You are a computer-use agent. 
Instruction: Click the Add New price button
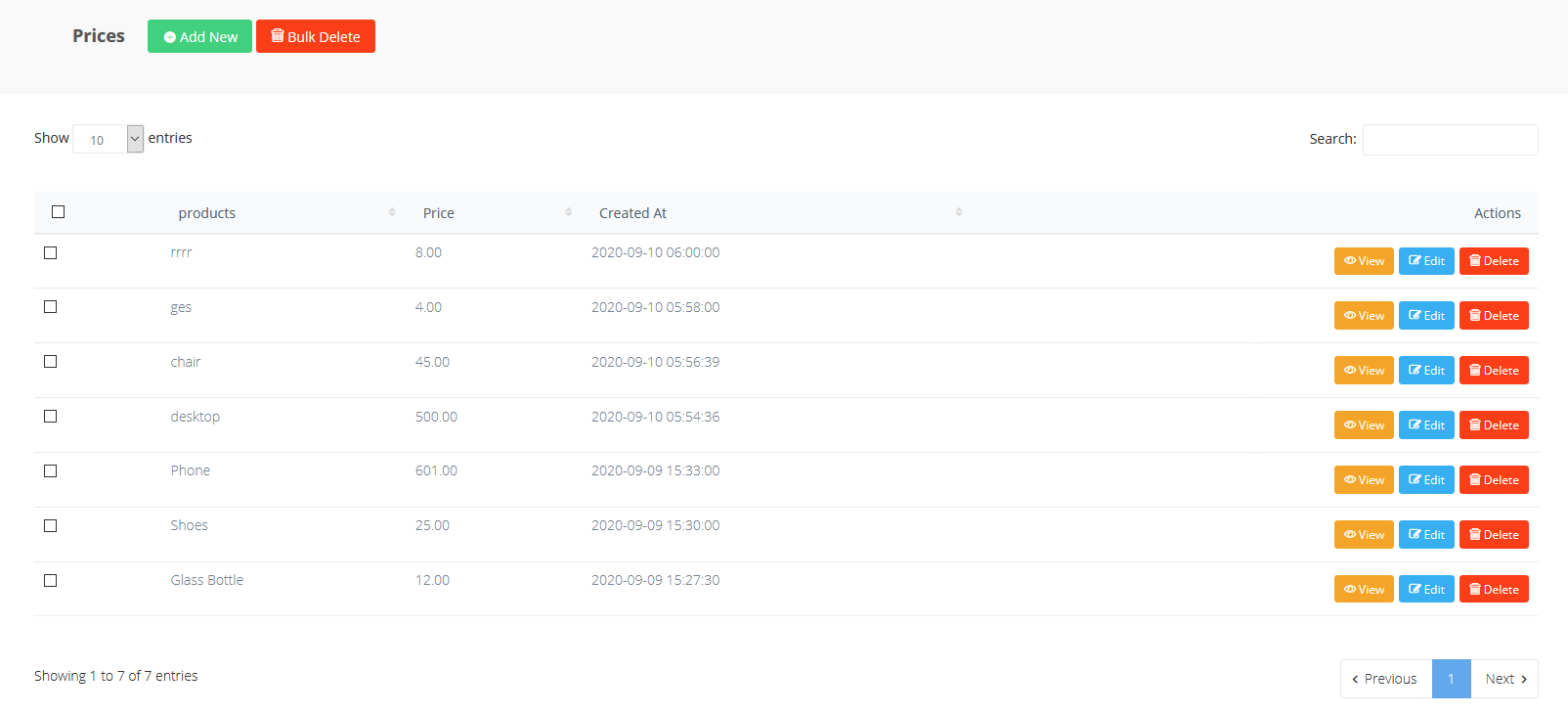(x=199, y=36)
